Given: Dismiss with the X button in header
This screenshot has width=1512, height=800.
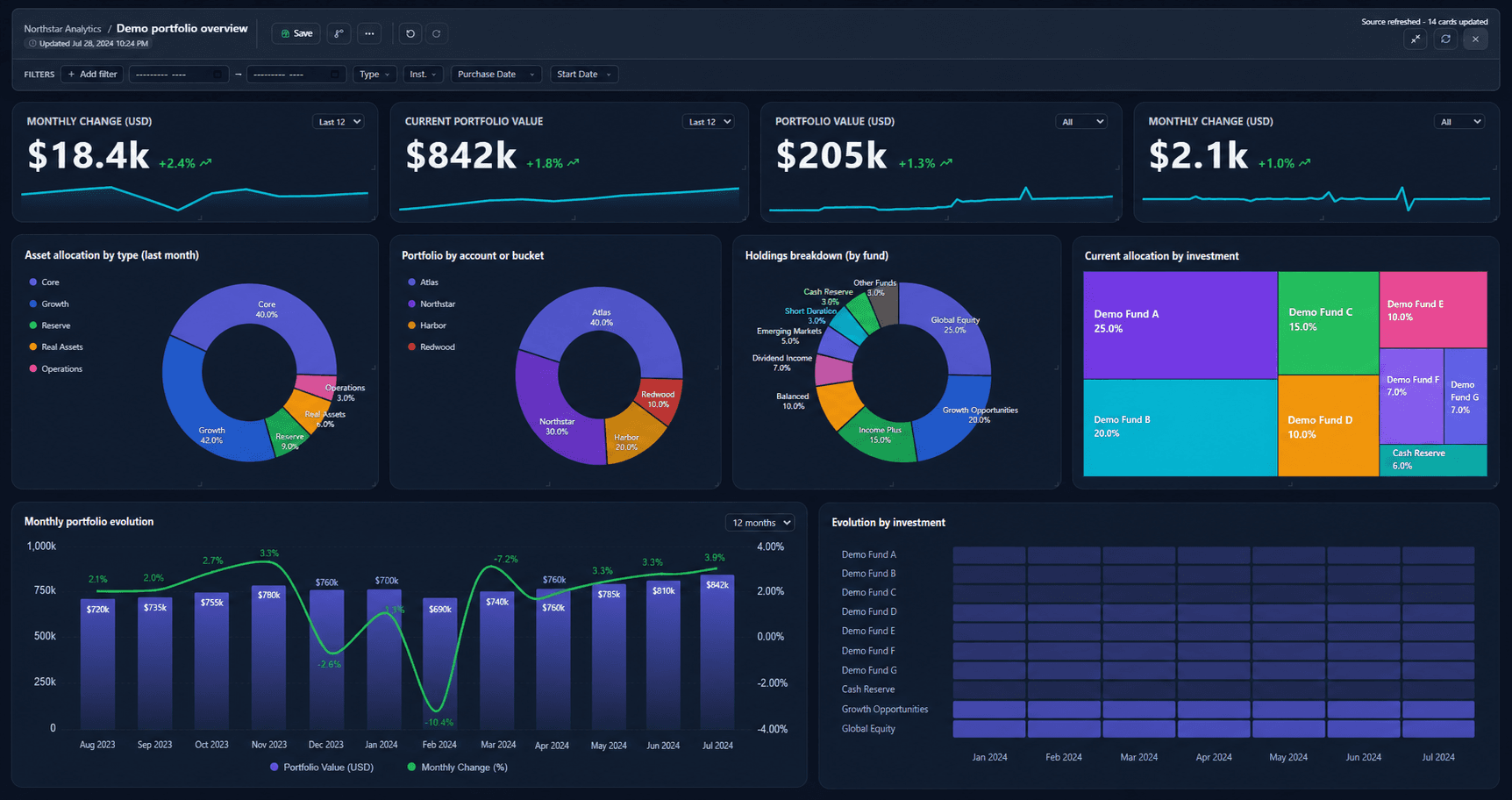Looking at the screenshot, I should click(1475, 39).
